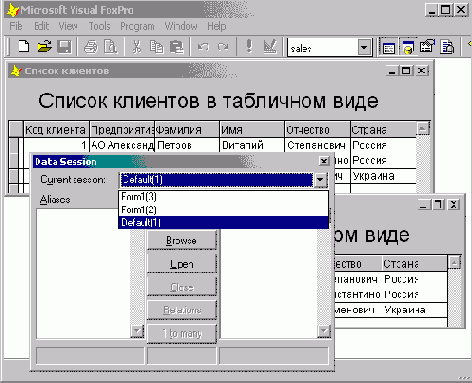Image resolution: width=472 pixels, height=383 pixels.
Task: Open the Program menu
Action: click(x=137, y=26)
